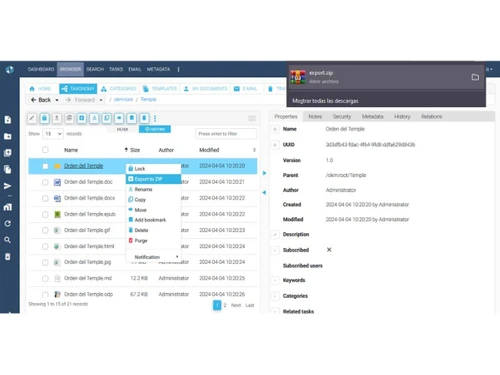The width and height of the screenshot is (500, 375).
Task: Toggle the select-all header checkbox
Action: tap(45, 150)
